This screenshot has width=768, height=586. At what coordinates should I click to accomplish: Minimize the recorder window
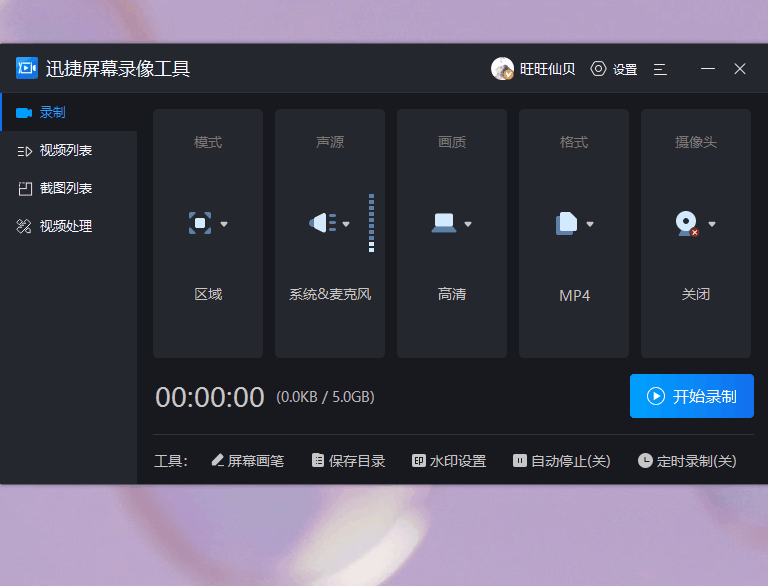click(708, 69)
